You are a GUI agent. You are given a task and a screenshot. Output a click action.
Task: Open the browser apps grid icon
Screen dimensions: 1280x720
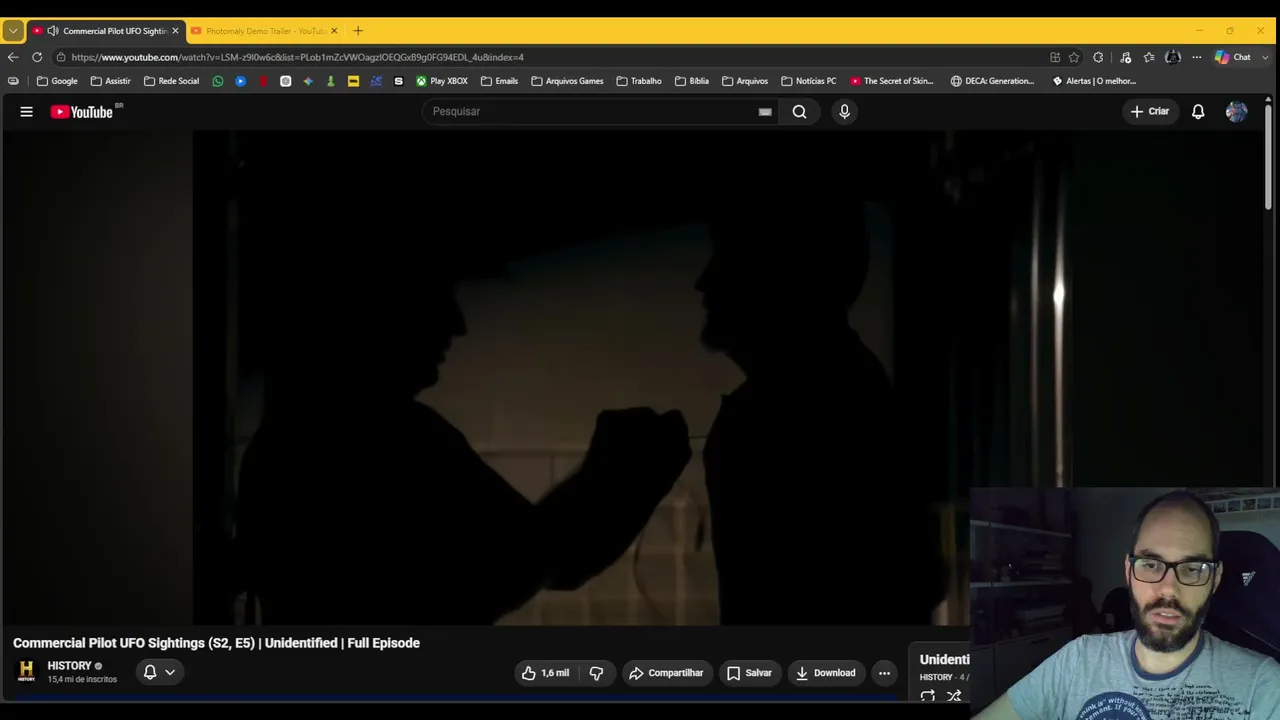click(x=1055, y=57)
